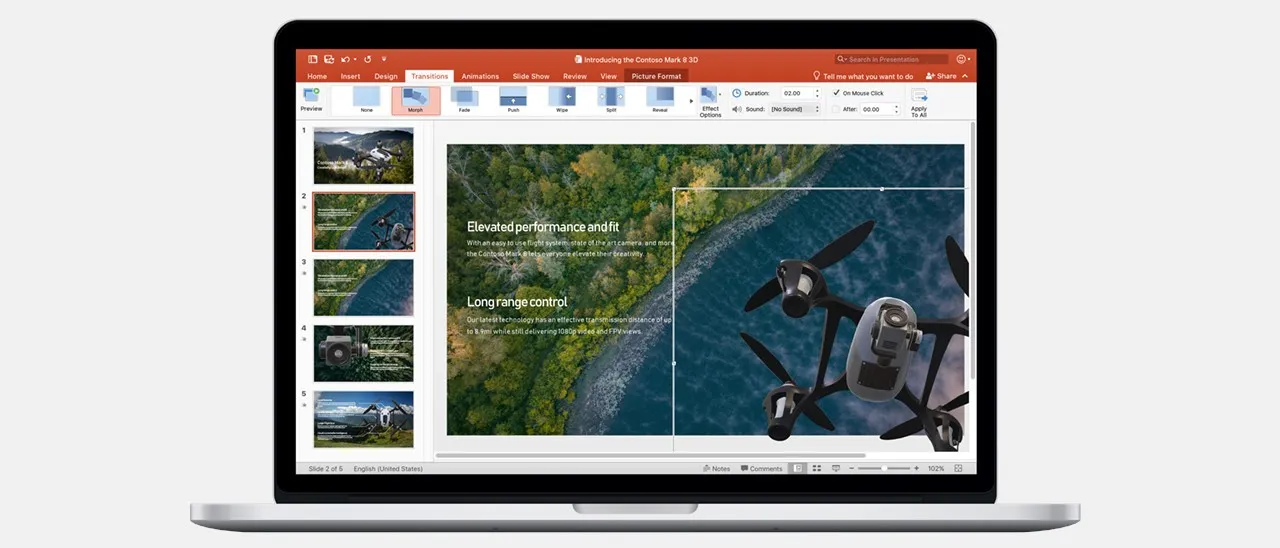
Task: Fit slide to window icon
Action: pyautogui.click(x=958, y=468)
